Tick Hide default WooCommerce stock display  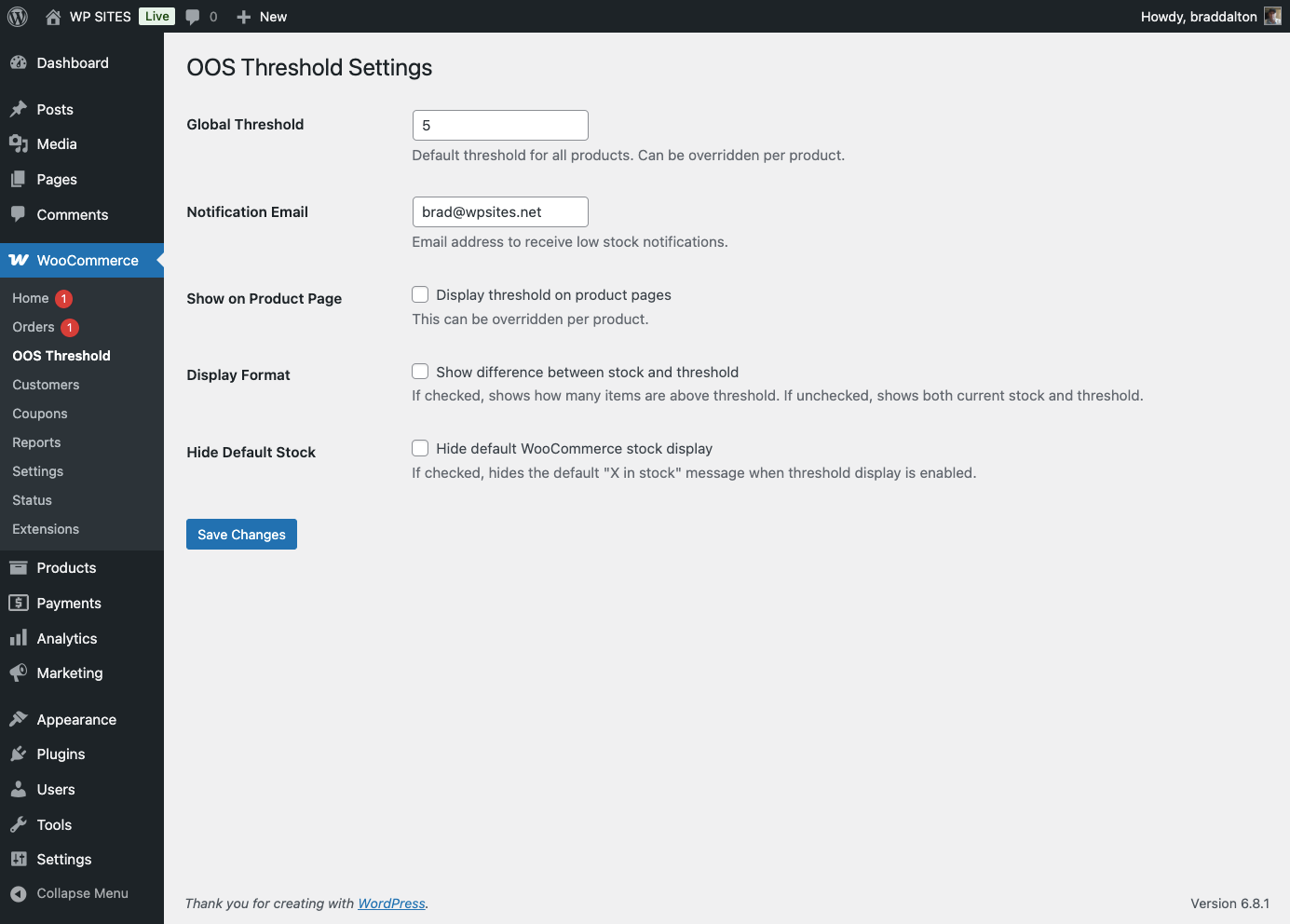420,448
